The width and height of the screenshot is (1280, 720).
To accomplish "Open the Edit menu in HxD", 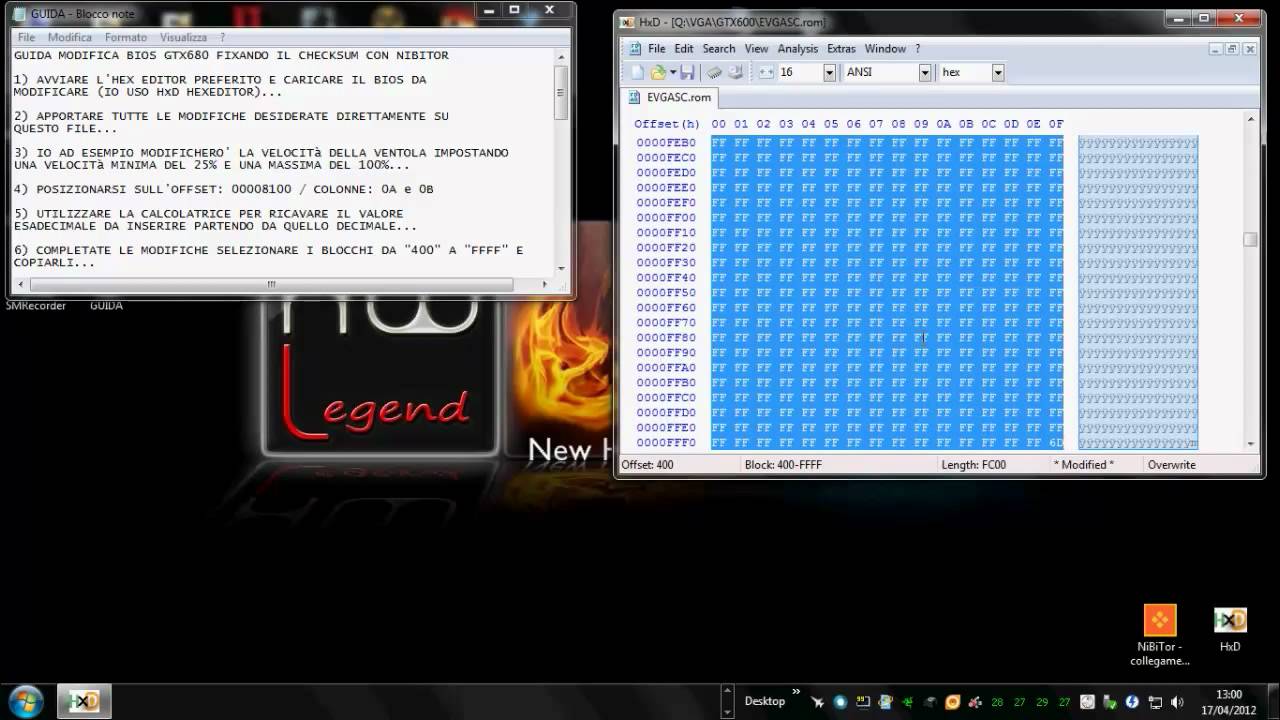I will click(x=683, y=48).
